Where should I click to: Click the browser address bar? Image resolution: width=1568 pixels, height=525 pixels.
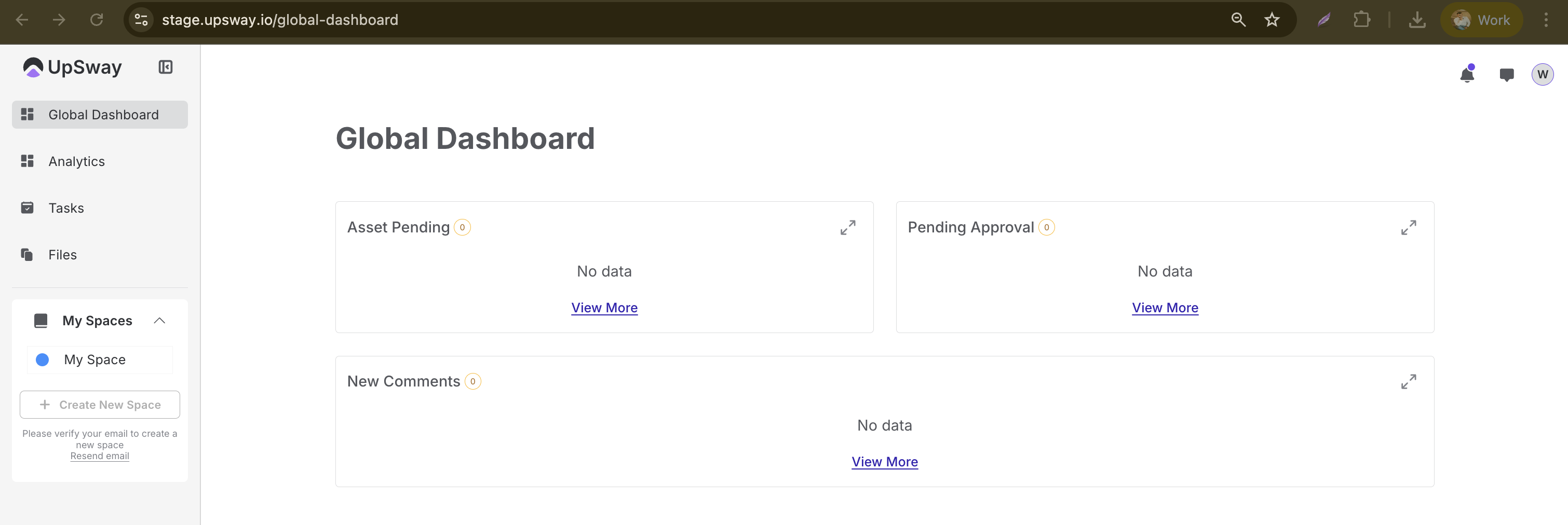(670, 20)
